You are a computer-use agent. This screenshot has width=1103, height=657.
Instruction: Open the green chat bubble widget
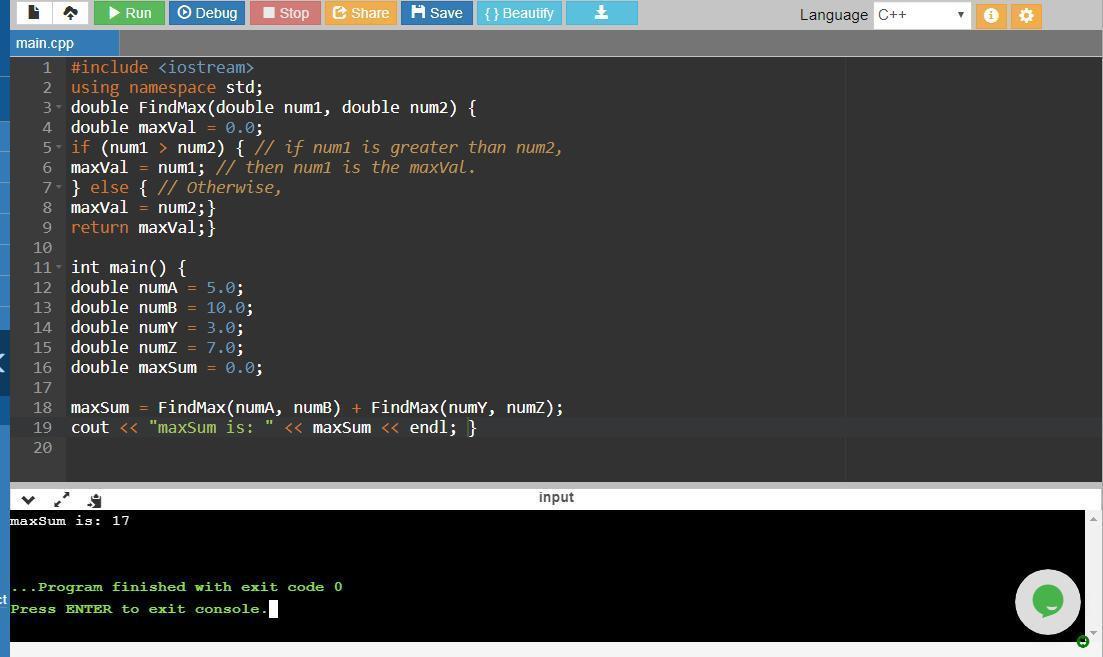[x=1047, y=601]
